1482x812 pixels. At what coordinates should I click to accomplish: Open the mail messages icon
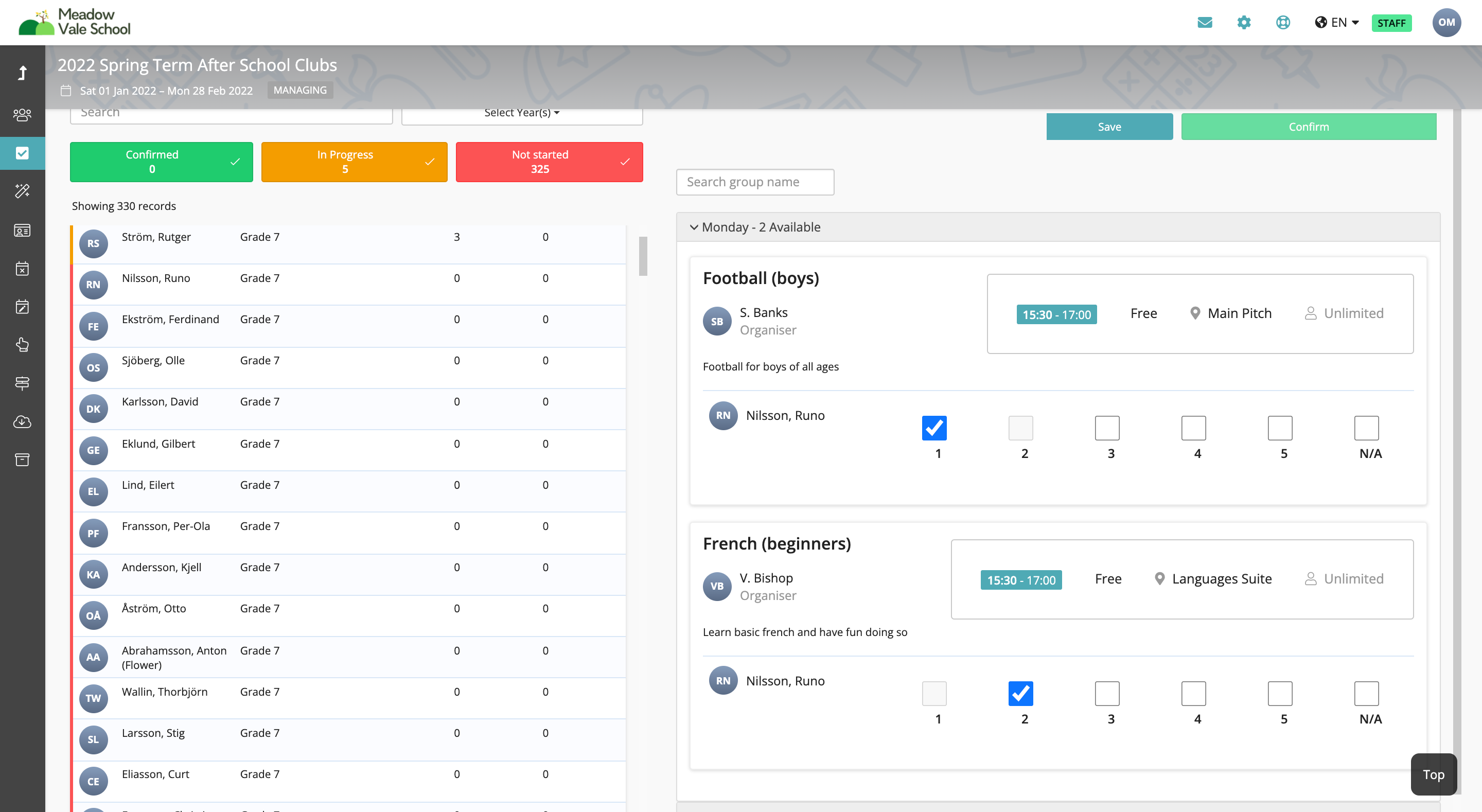[1205, 23]
